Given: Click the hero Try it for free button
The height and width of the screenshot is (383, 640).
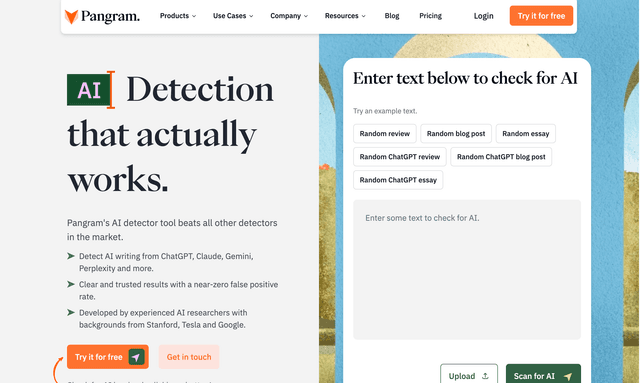Looking at the screenshot, I should point(108,357).
